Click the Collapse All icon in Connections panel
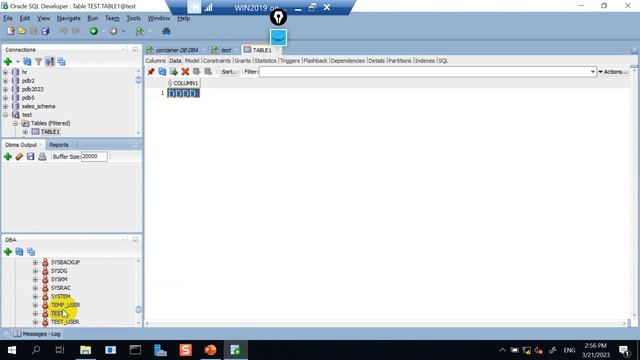The image size is (640, 360). pos(61,62)
